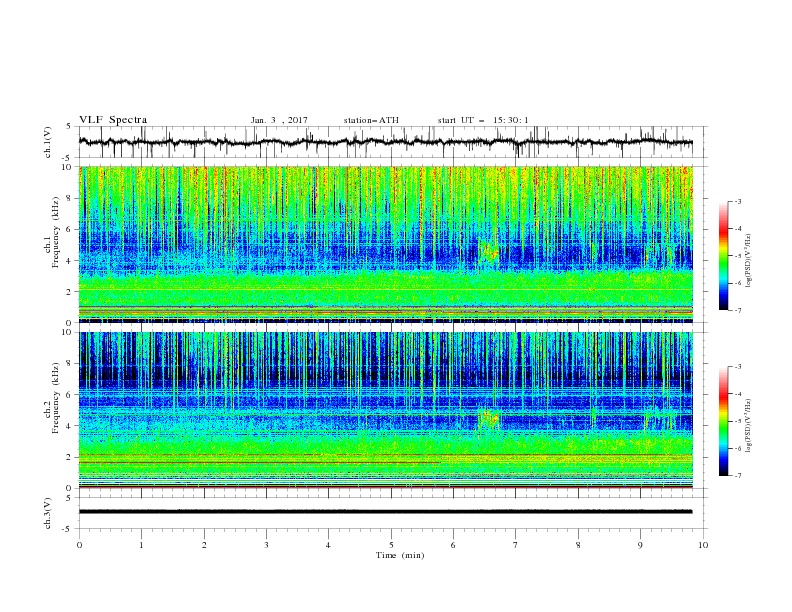Screen dimensions: 792x612
Task: Click the "10" tick label on the time axis
Action: pyautogui.click(x=703, y=545)
